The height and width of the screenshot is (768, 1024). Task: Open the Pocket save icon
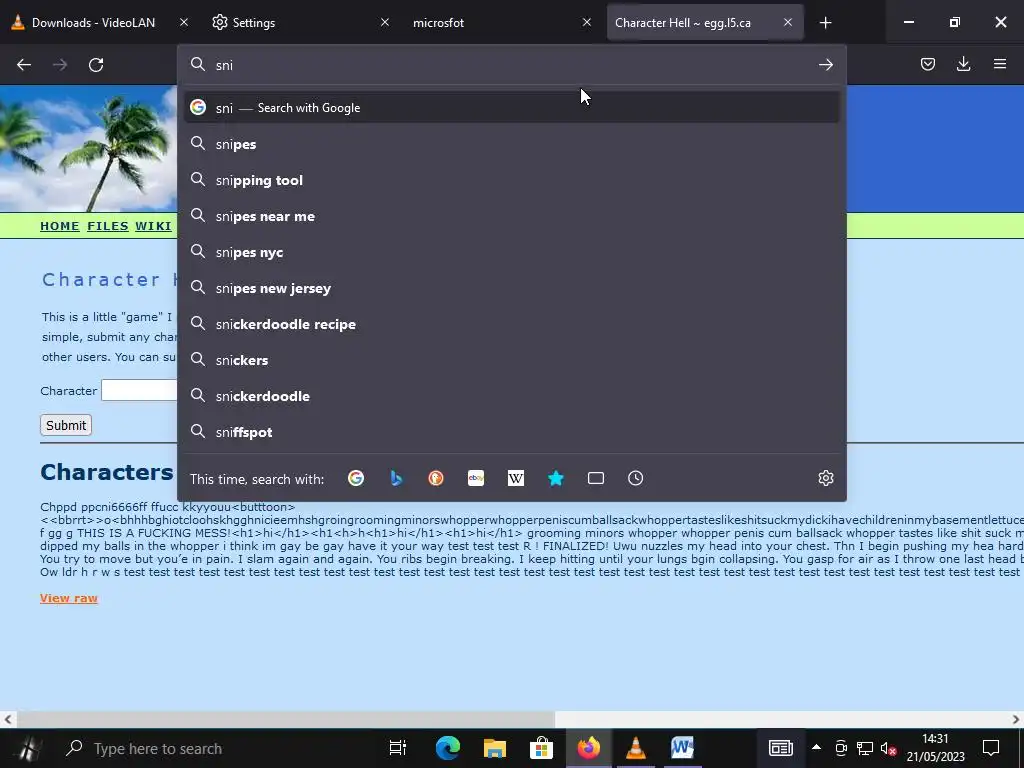coord(927,64)
